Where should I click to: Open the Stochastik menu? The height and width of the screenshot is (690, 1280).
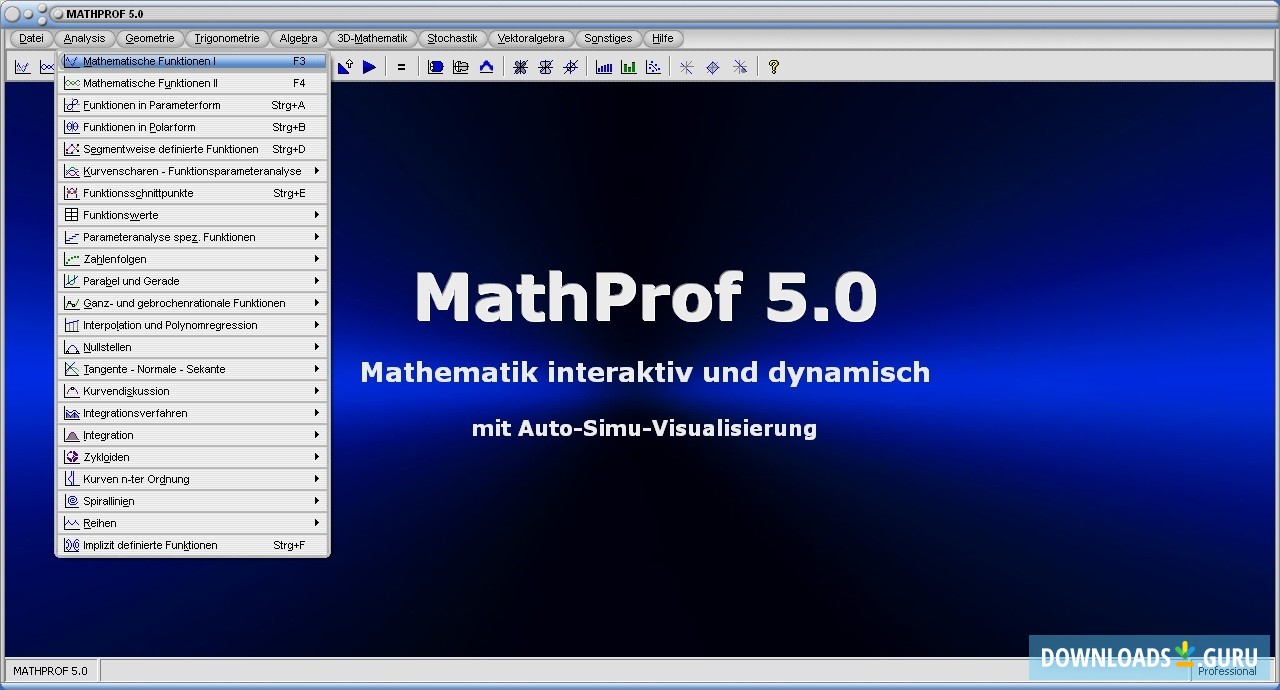(452, 38)
